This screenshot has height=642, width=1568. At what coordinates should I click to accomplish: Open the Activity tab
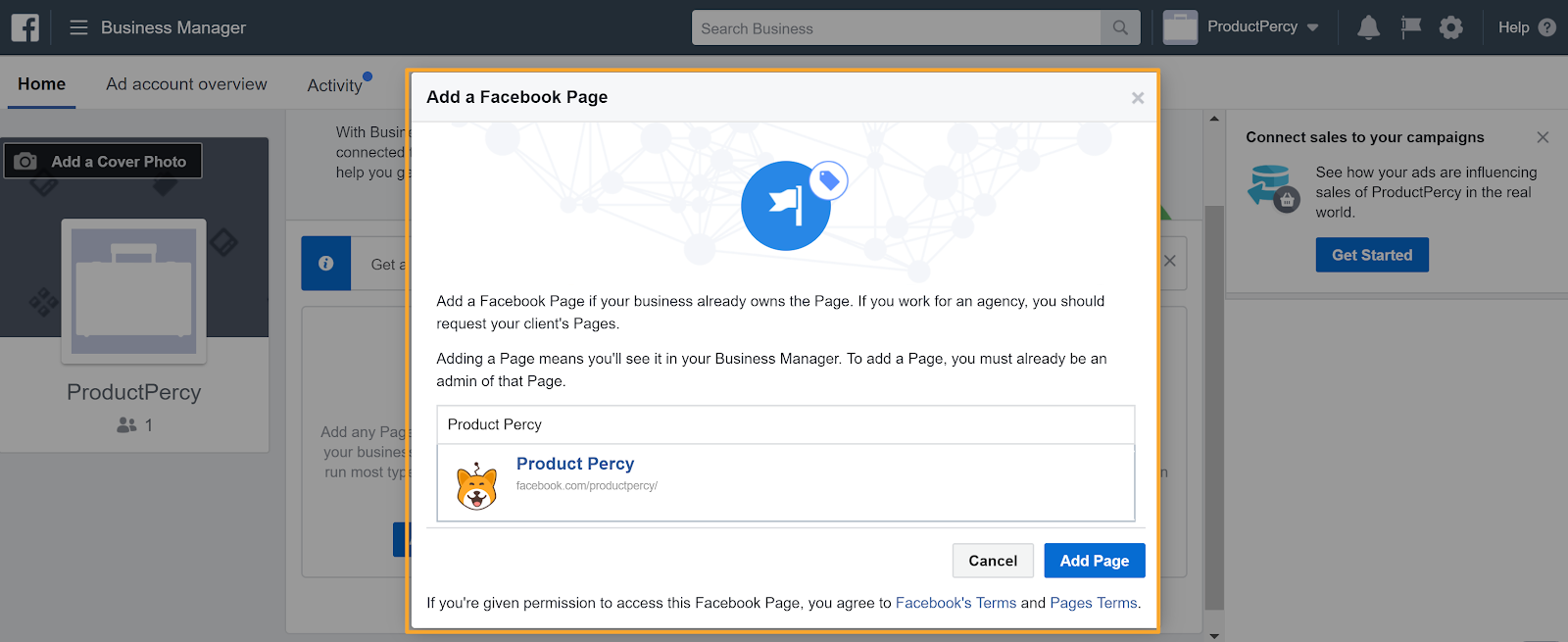[x=335, y=85]
